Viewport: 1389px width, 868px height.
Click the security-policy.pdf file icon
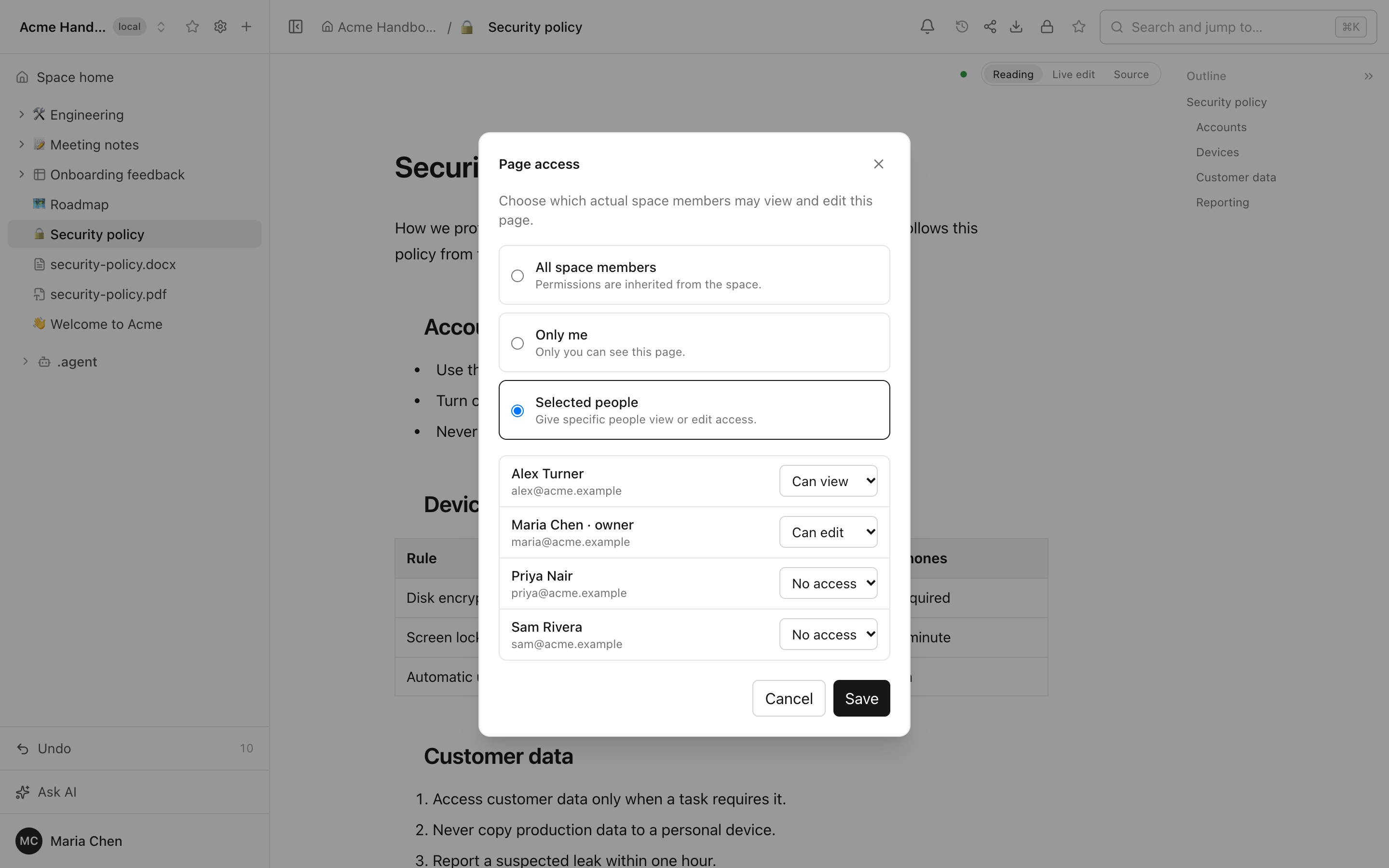pos(39,294)
